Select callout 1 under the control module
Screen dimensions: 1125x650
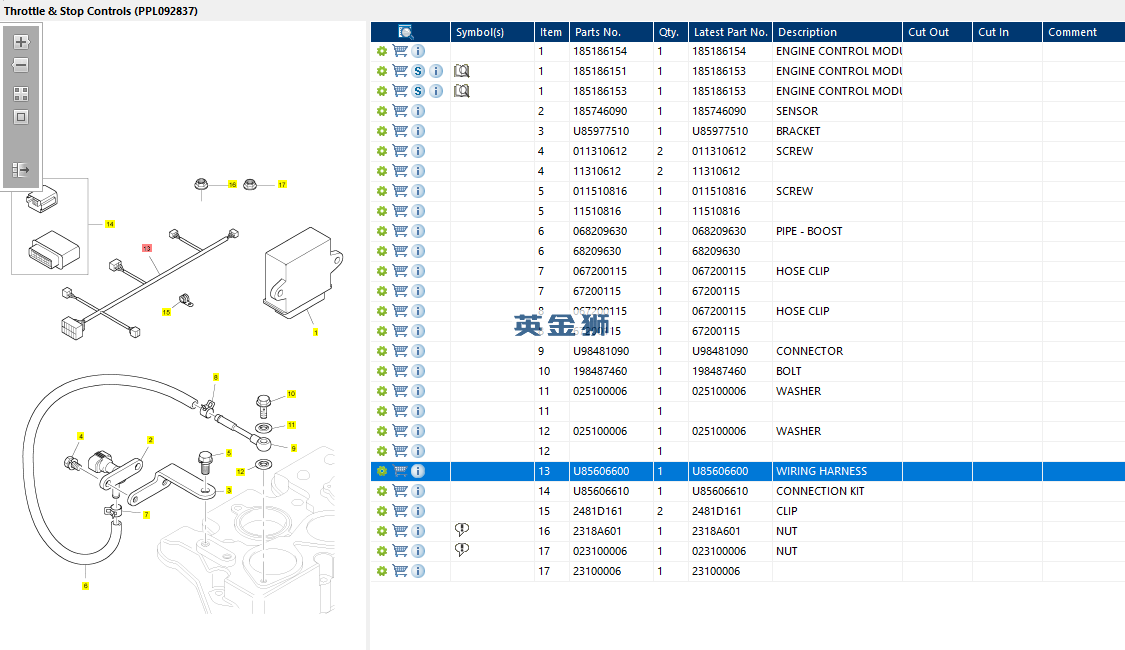[315, 332]
